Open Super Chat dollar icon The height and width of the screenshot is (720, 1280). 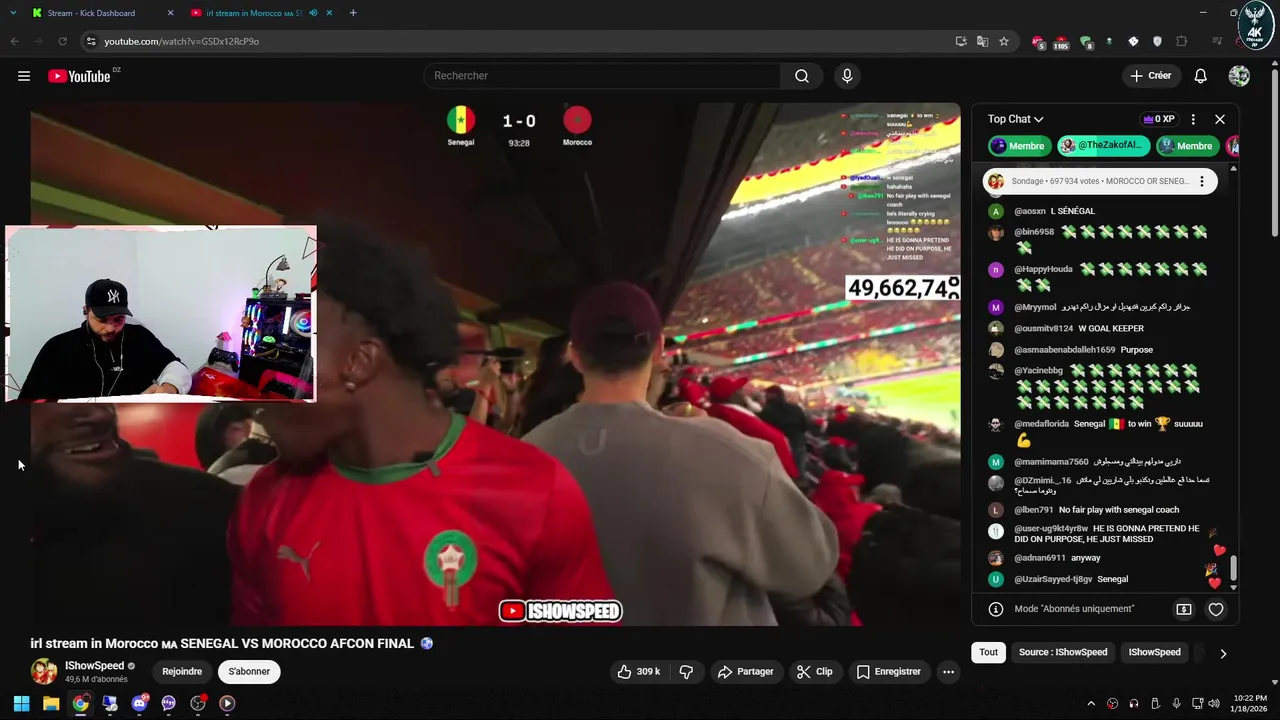coord(1184,609)
